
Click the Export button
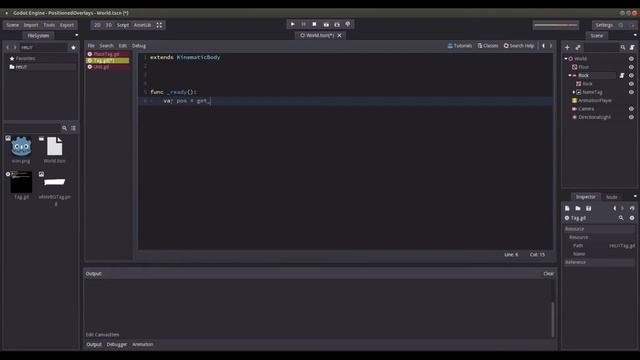[x=67, y=25]
